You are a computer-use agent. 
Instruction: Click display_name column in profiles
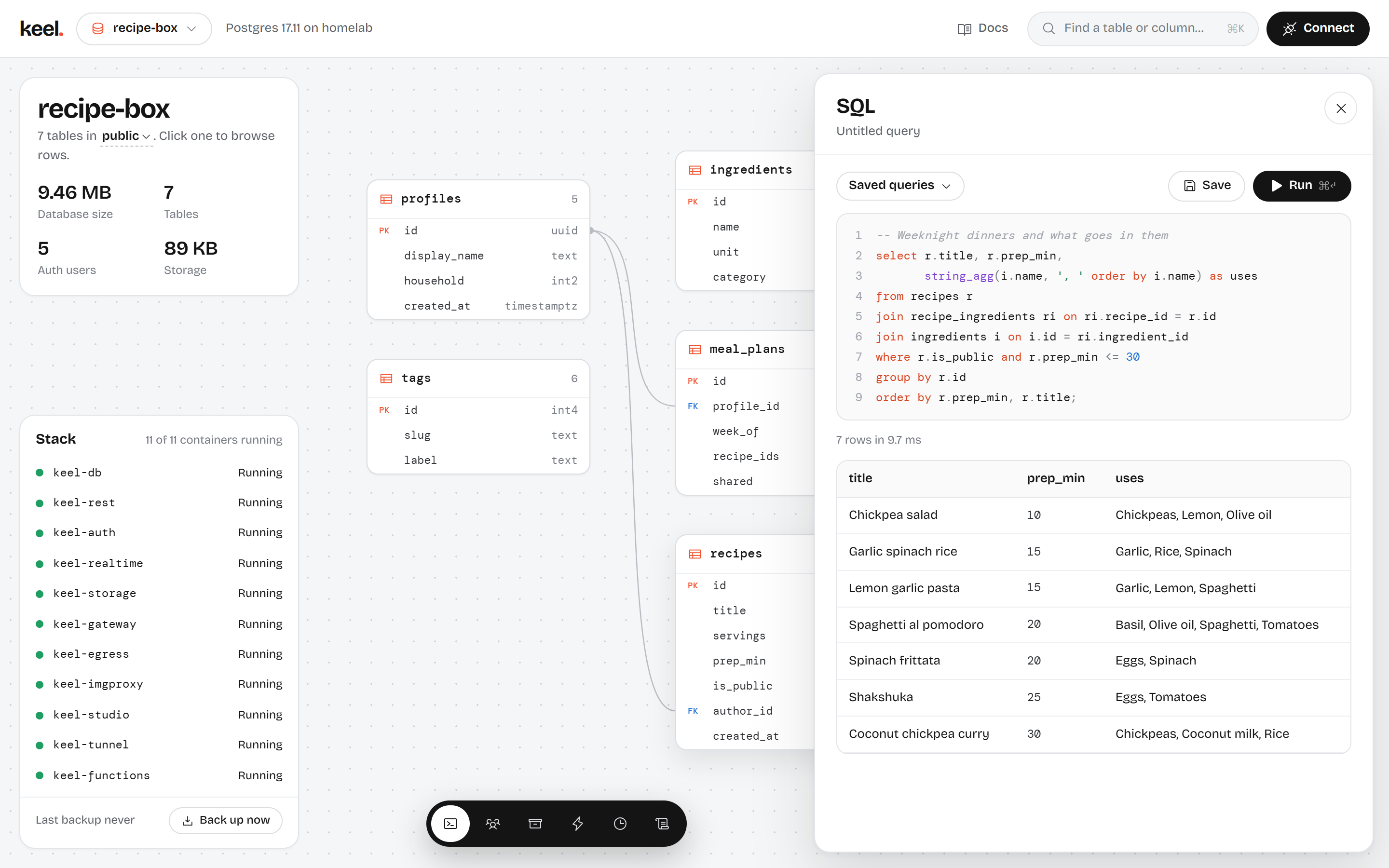(x=478, y=256)
